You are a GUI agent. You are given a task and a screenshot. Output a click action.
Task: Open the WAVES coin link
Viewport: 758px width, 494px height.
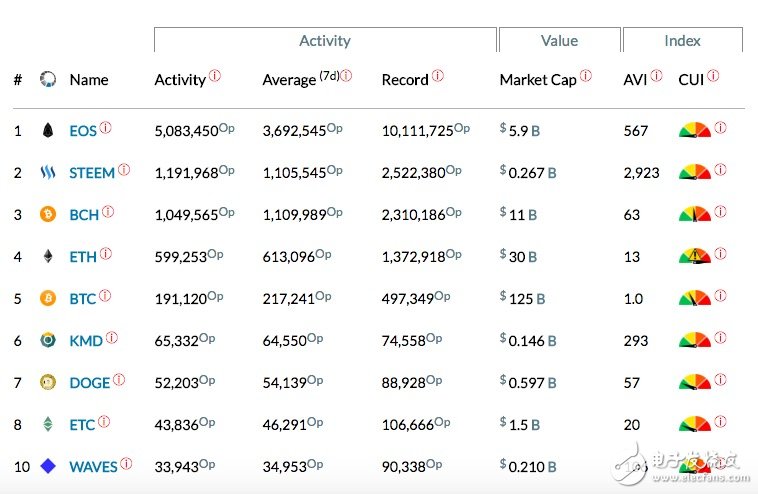pyautogui.click(x=93, y=467)
